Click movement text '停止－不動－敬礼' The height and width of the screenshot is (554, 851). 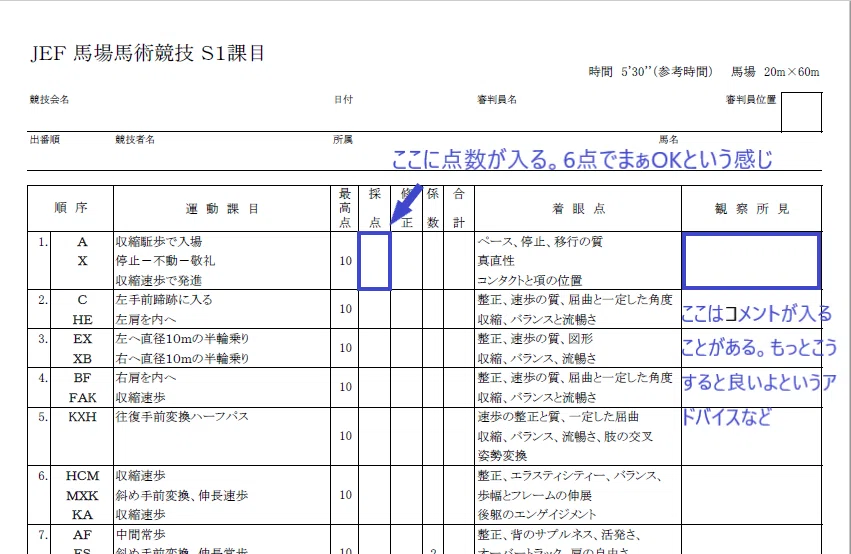[x=165, y=261]
